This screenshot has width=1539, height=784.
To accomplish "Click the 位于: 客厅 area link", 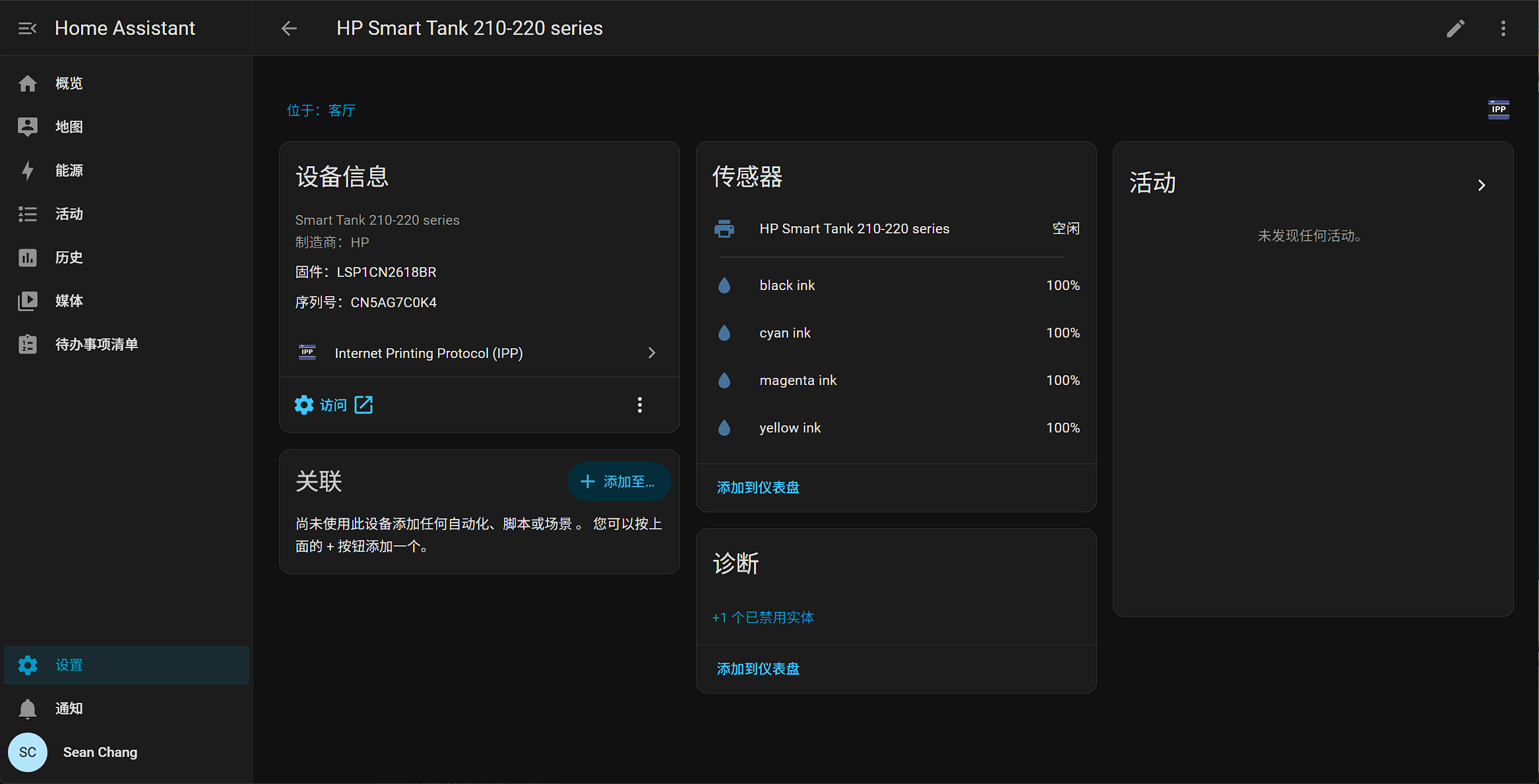I will (321, 110).
